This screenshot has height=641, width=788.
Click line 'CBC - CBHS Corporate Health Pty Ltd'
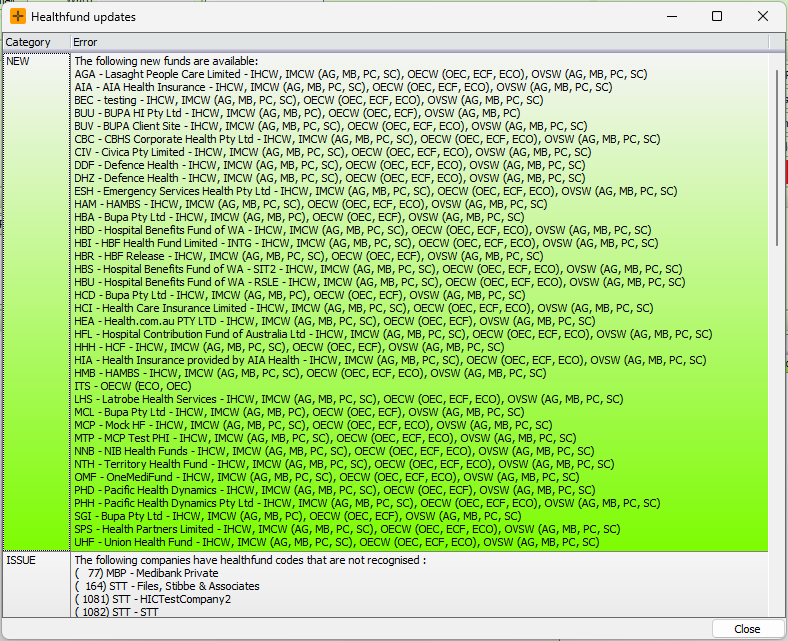point(367,139)
